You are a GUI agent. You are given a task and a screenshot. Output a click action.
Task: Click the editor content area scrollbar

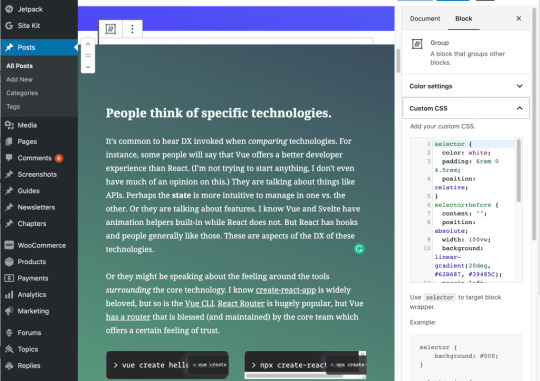398,61
